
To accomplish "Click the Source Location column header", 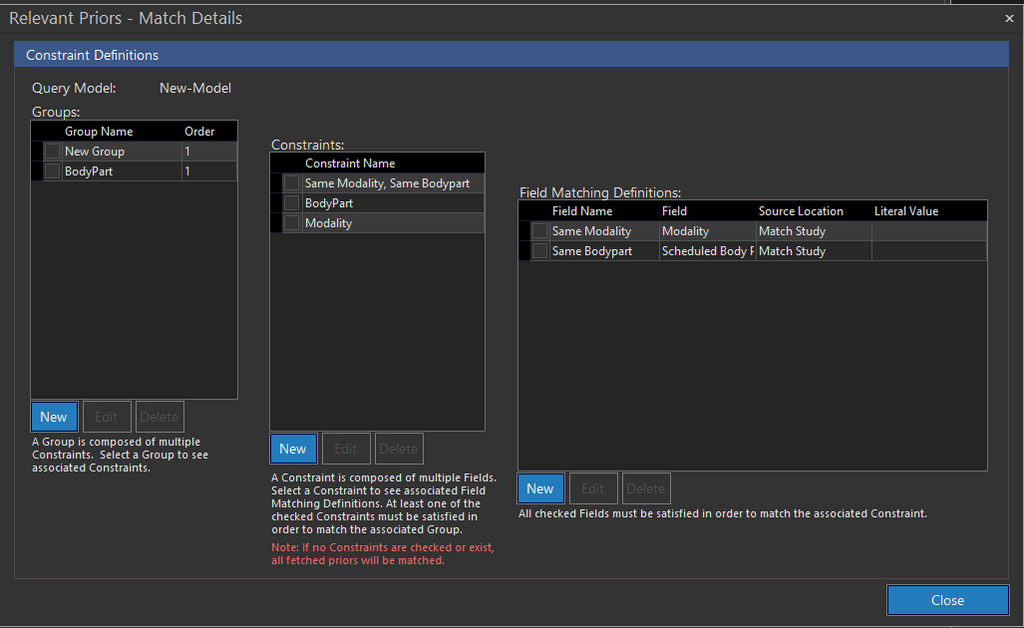I will click(801, 211).
